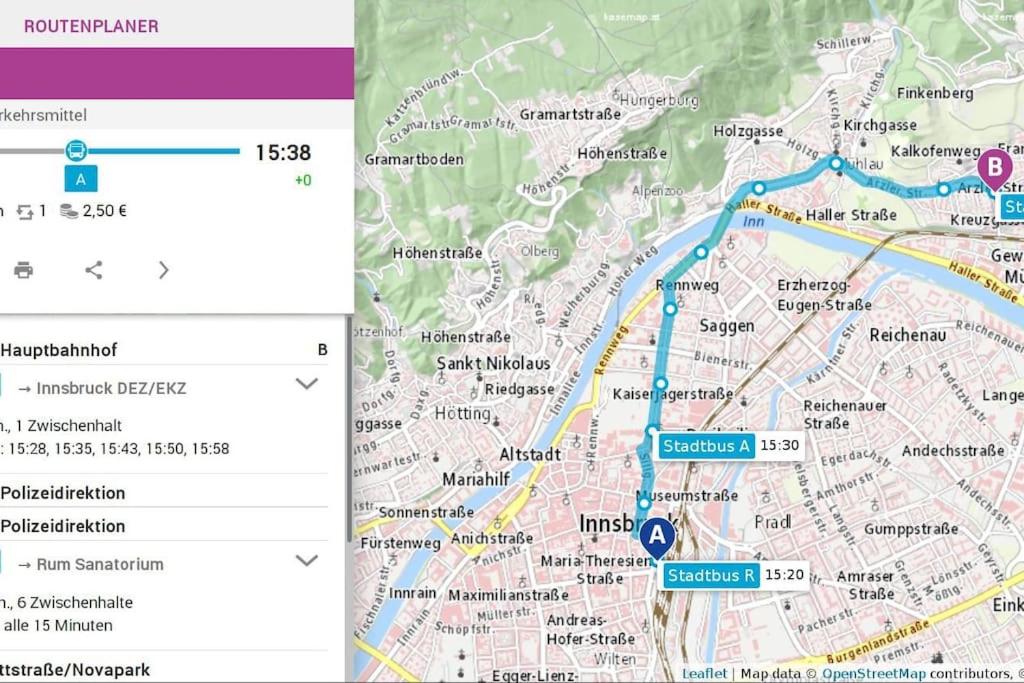Image resolution: width=1024 pixels, height=683 pixels.
Task: Open the ROUTENPLANER heading tab
Action: (x=91, y=26)
